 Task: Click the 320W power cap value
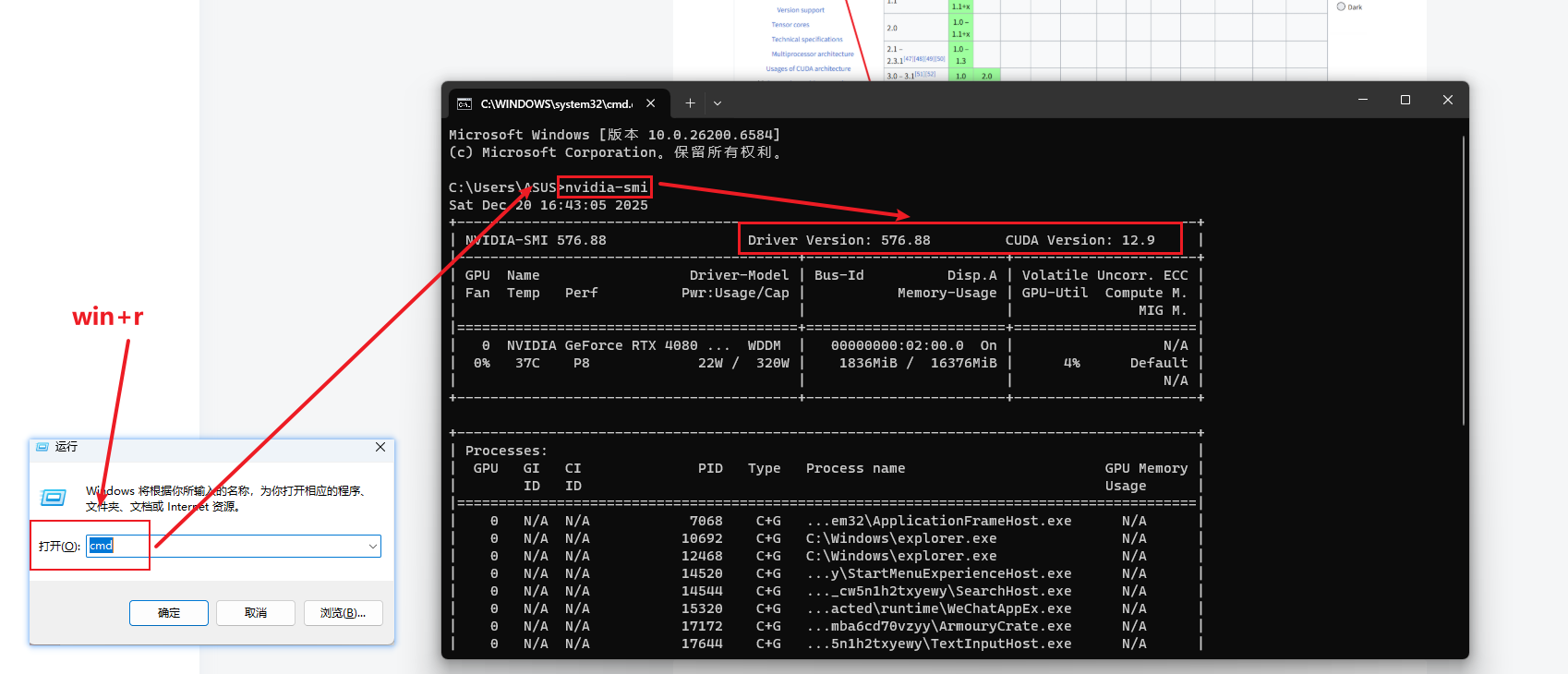click(773, 363)
